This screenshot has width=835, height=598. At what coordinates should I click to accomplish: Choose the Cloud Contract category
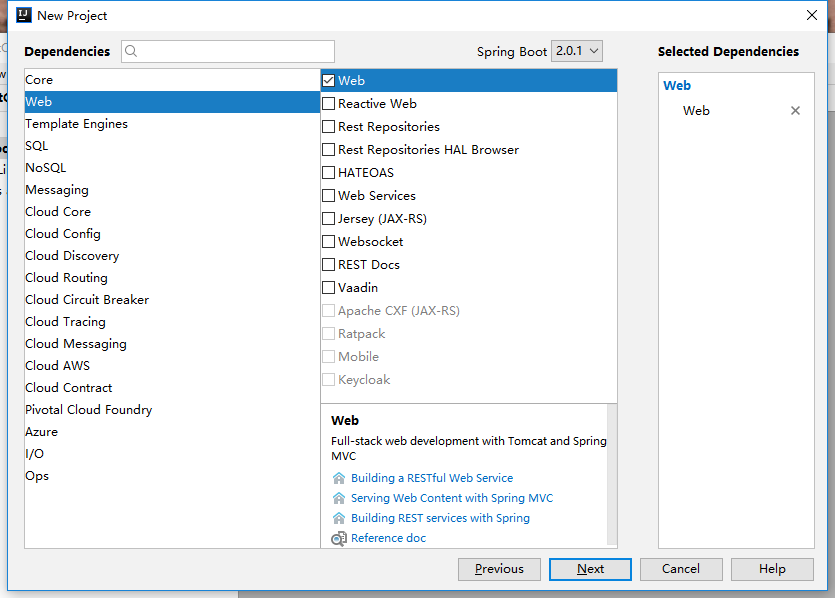[172, 388]
